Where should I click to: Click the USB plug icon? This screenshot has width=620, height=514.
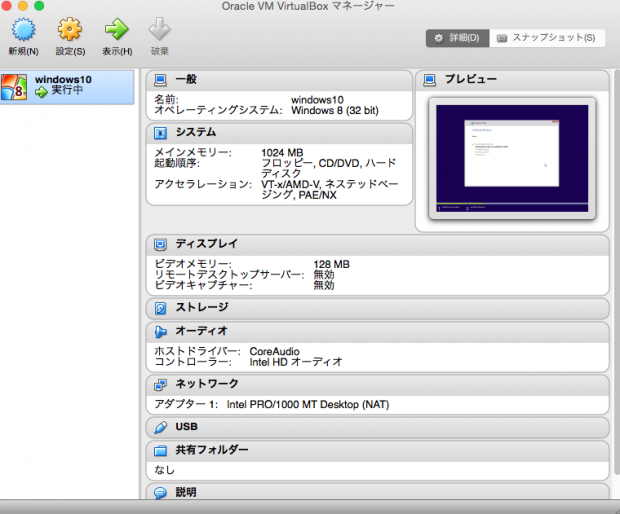point(160,427)
